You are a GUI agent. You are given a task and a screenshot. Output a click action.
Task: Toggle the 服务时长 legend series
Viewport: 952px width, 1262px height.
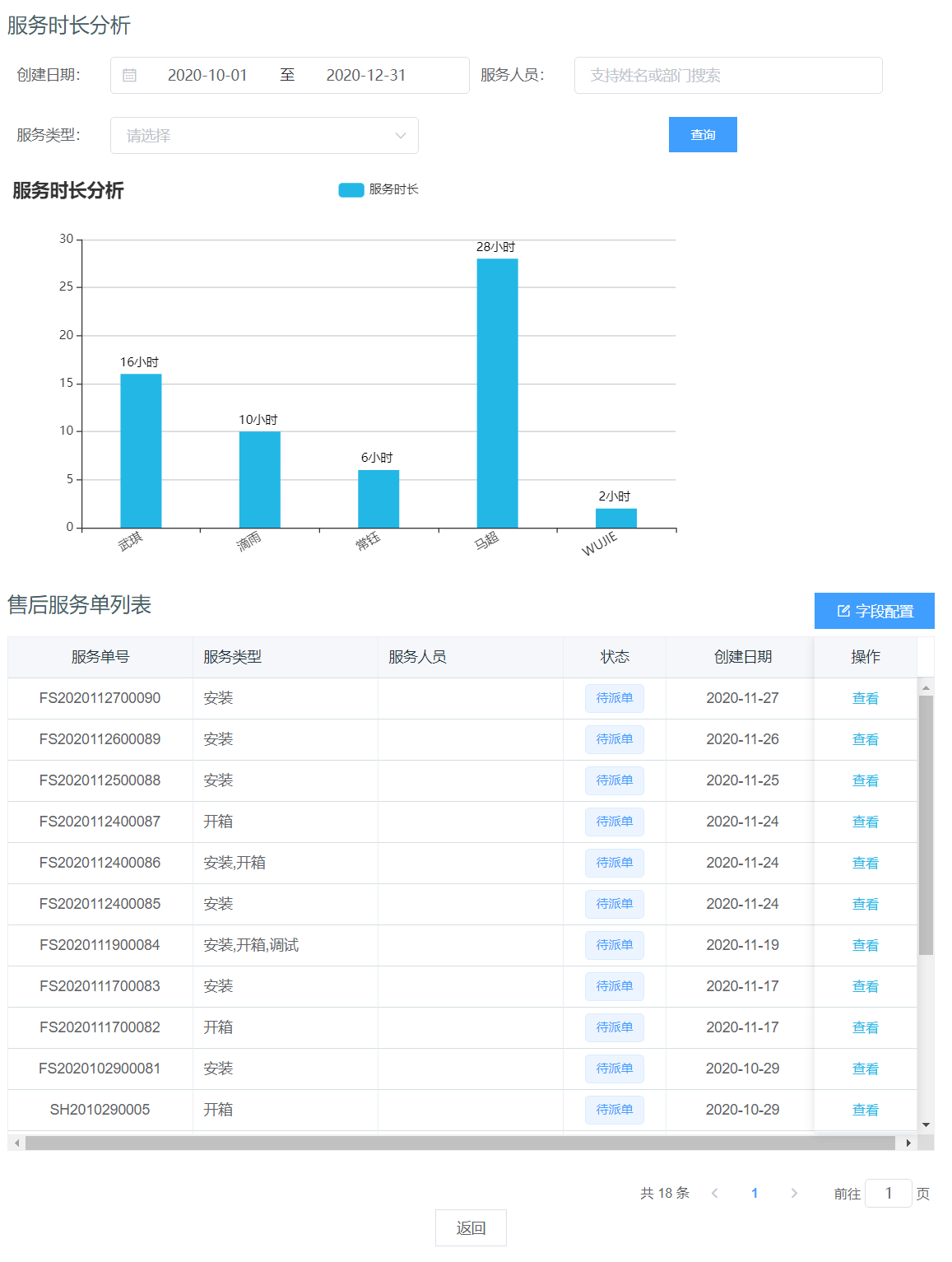(x=351, y=190)
